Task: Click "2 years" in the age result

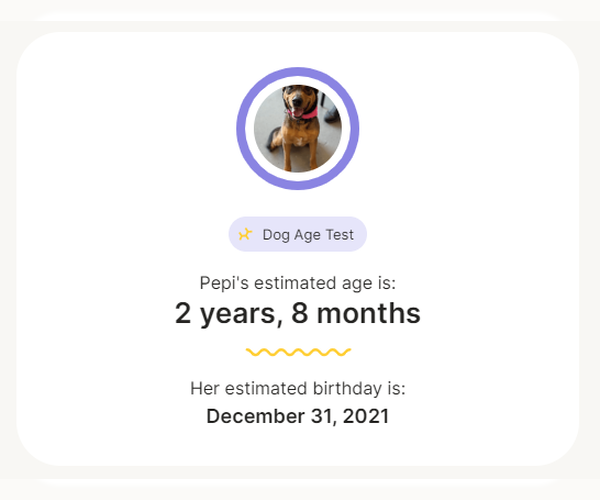Action: tap(226, 313)
